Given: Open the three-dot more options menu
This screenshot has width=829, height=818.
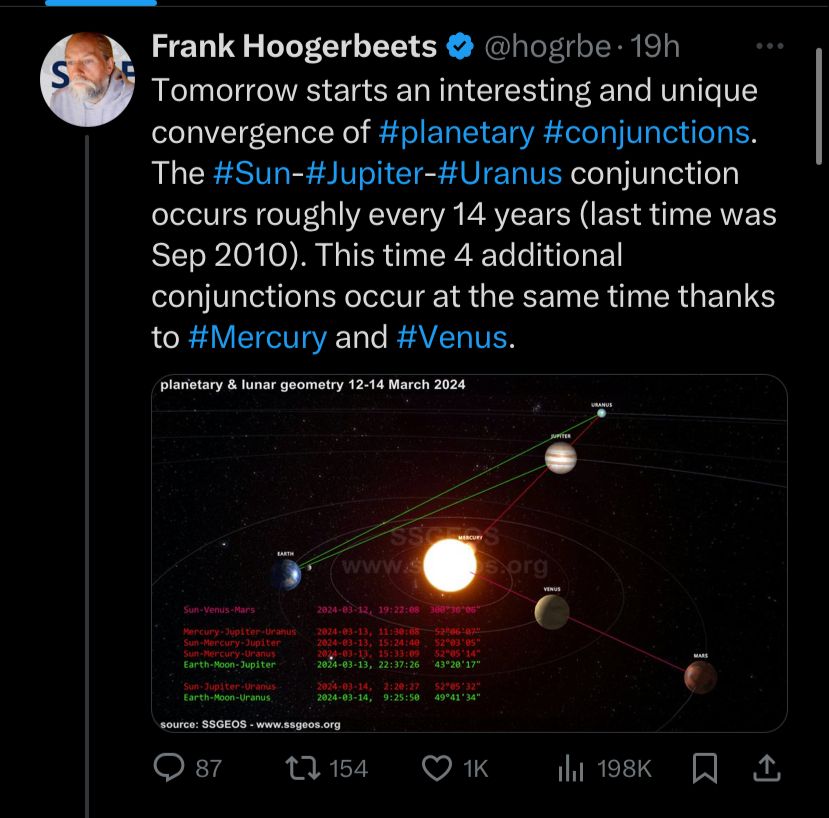Looking at the screenshot, I should coord(769,46).
